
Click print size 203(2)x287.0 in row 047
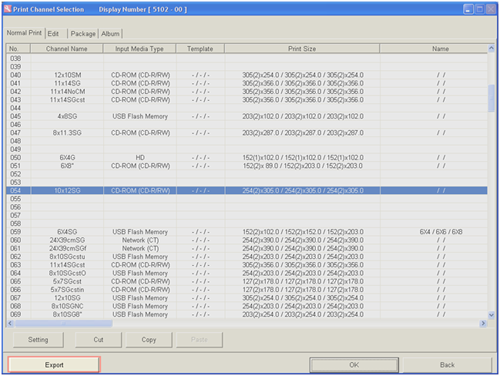(x=303, y=133)
